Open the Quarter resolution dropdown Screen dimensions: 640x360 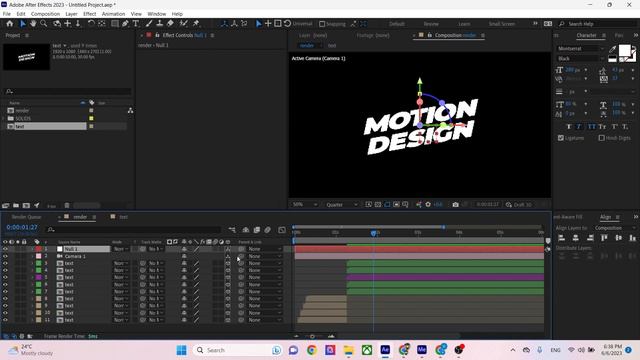pos(341,204)
